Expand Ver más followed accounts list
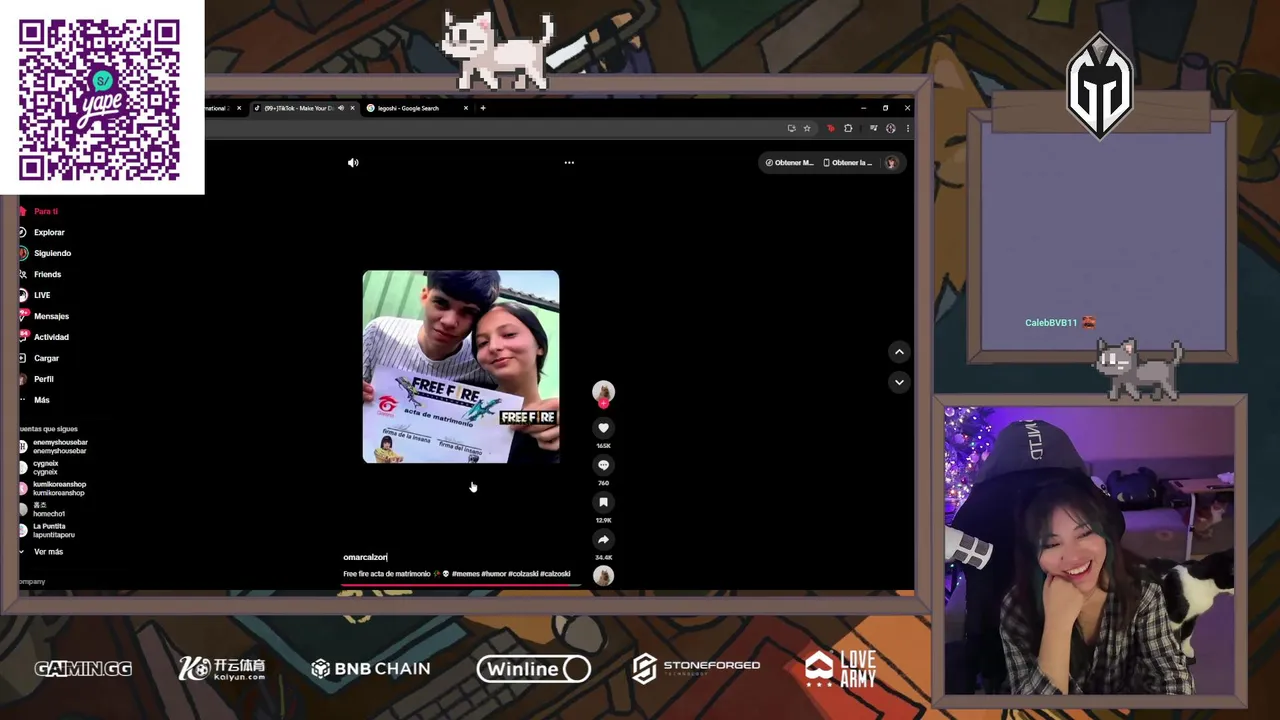 [x=48, y=552]
